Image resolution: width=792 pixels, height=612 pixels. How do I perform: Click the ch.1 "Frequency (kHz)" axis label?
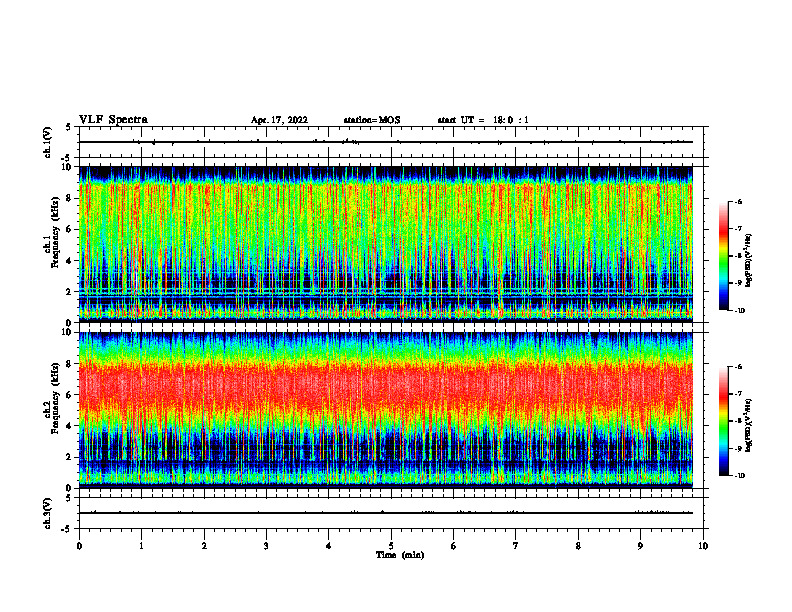(x=55, y=233)
